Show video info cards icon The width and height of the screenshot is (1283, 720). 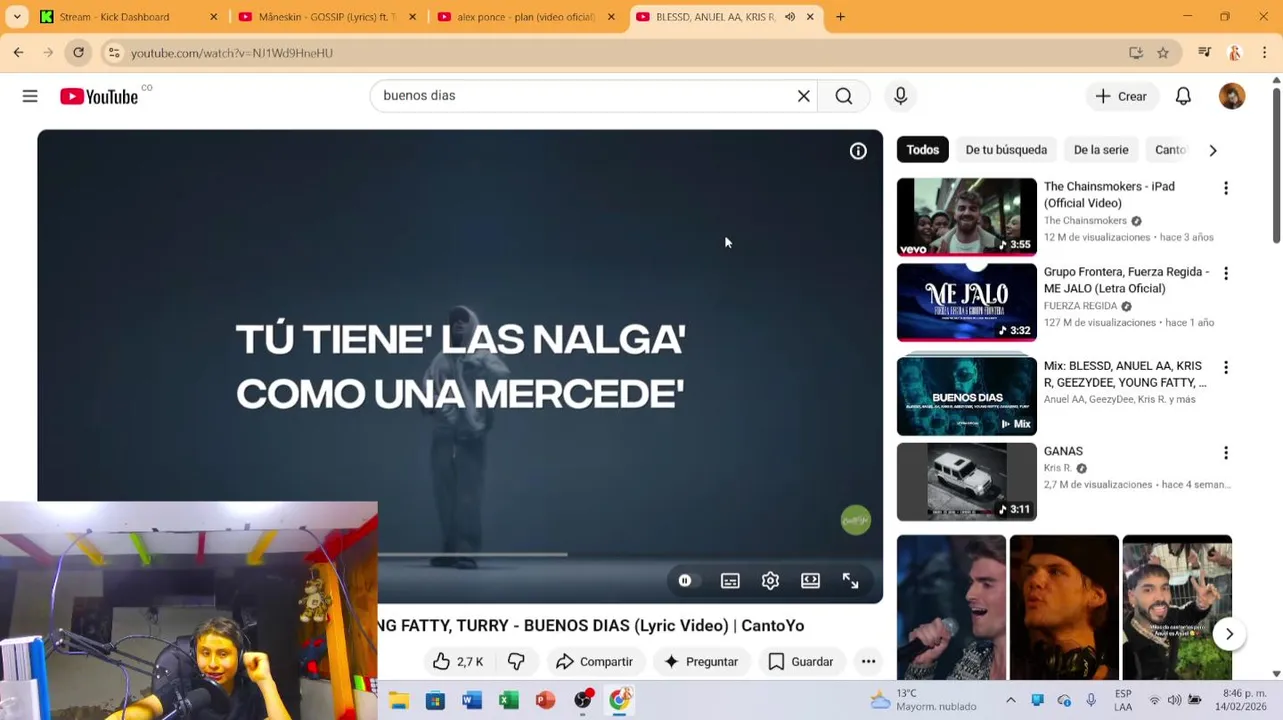click(858, 151)
